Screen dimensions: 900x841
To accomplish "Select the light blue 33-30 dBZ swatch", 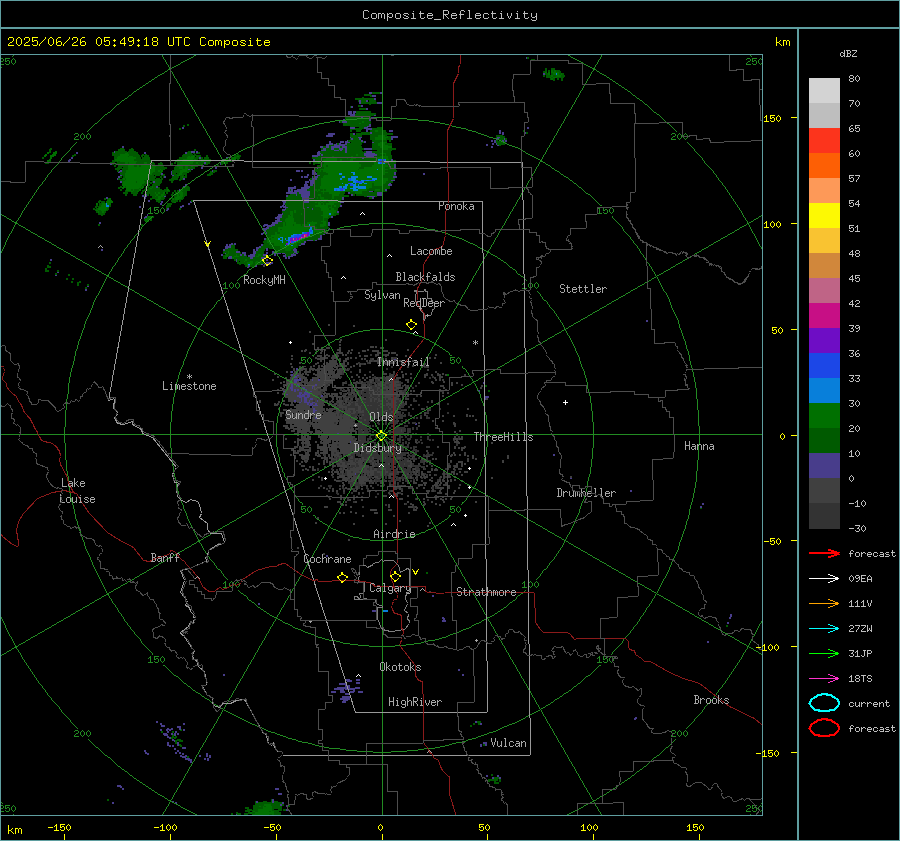I will [x=824, y=390].
